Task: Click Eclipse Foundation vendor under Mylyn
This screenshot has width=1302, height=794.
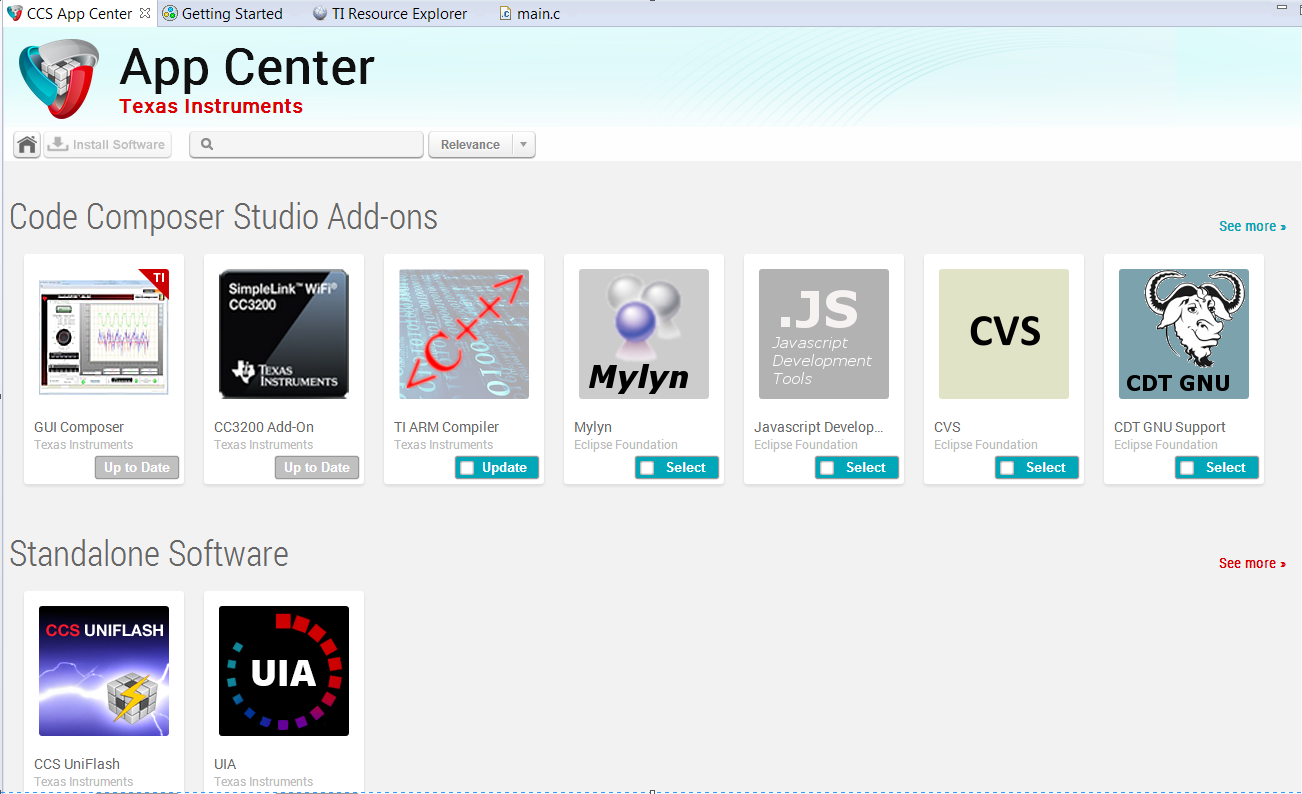Action: [626, 445]
